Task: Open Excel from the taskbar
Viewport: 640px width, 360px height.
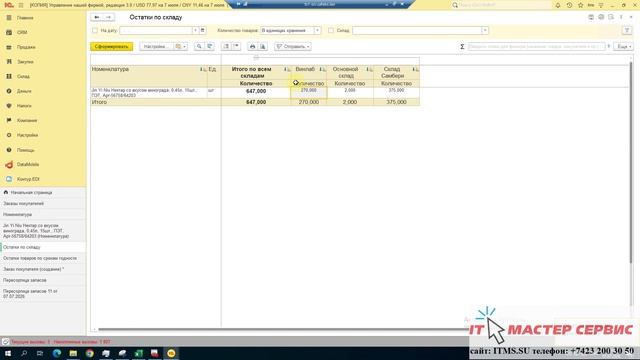Action: tap(138, 353)
